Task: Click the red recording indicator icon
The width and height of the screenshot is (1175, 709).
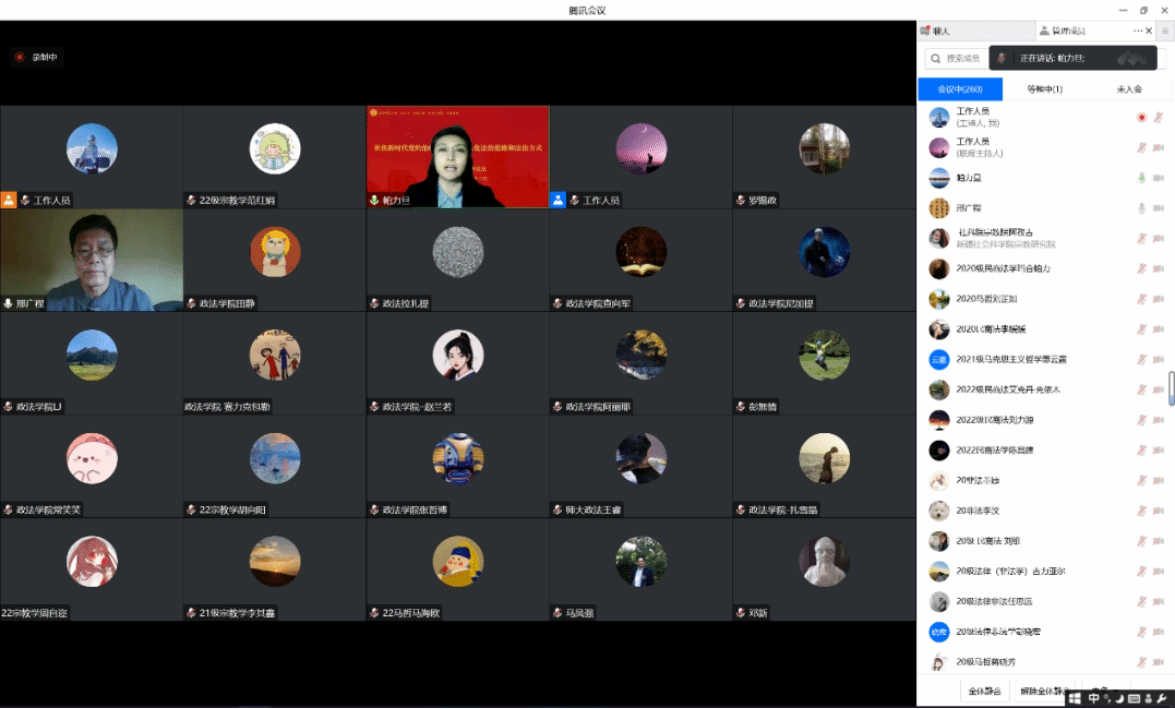Action: (19, 57)
